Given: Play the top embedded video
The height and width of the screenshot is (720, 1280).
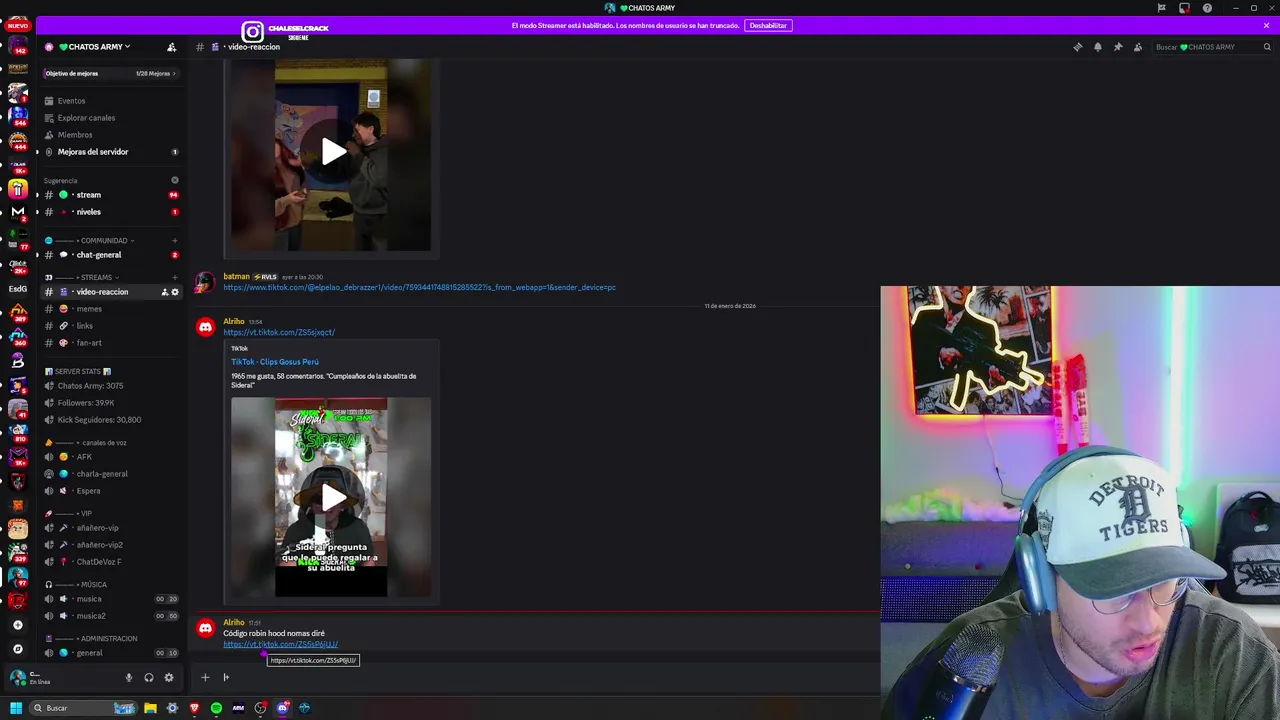Looking at the screenshot, I should tap(333, 152).
